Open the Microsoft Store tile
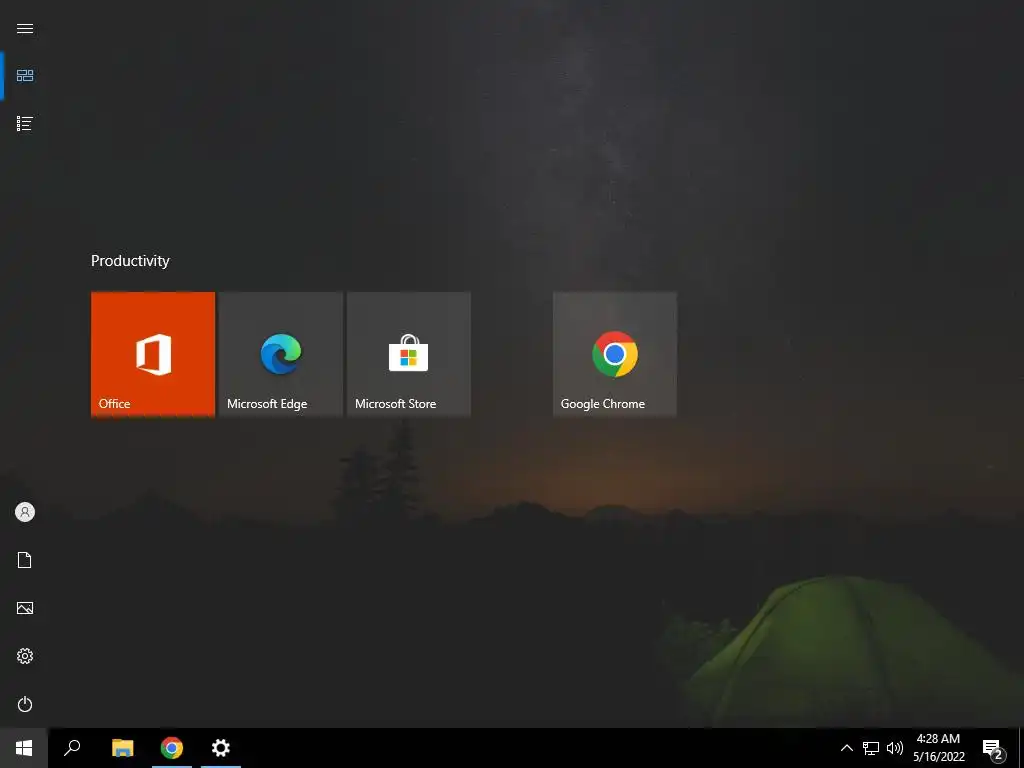This screenshot has height=768, width=1024. click(x=409, y=354)
